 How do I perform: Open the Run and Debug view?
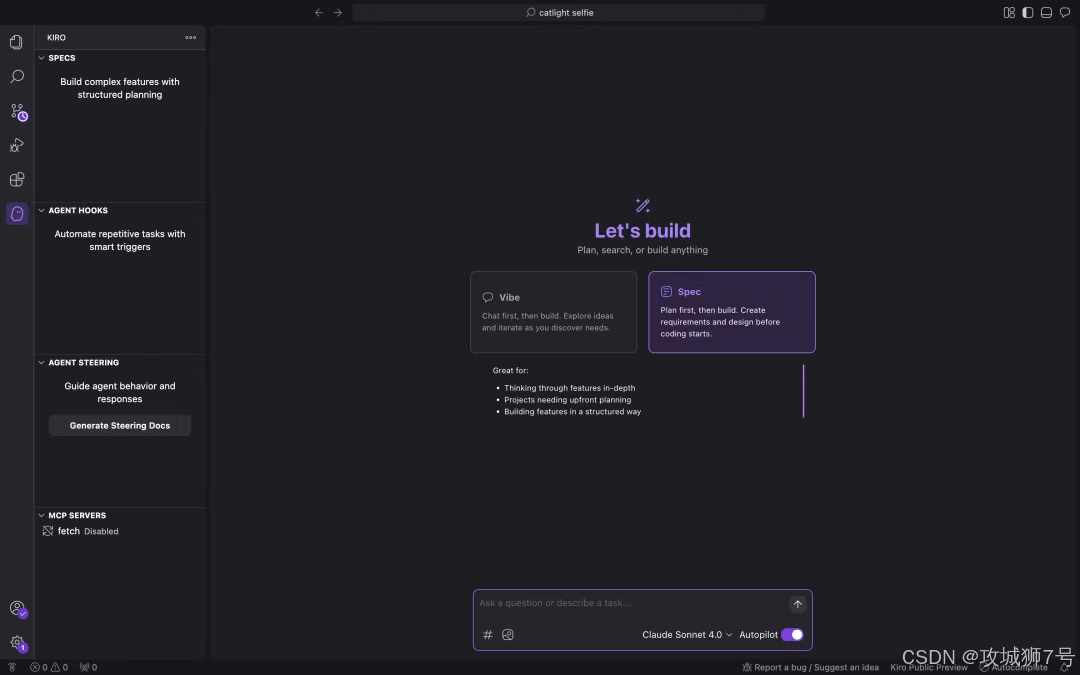pos(17,145)
